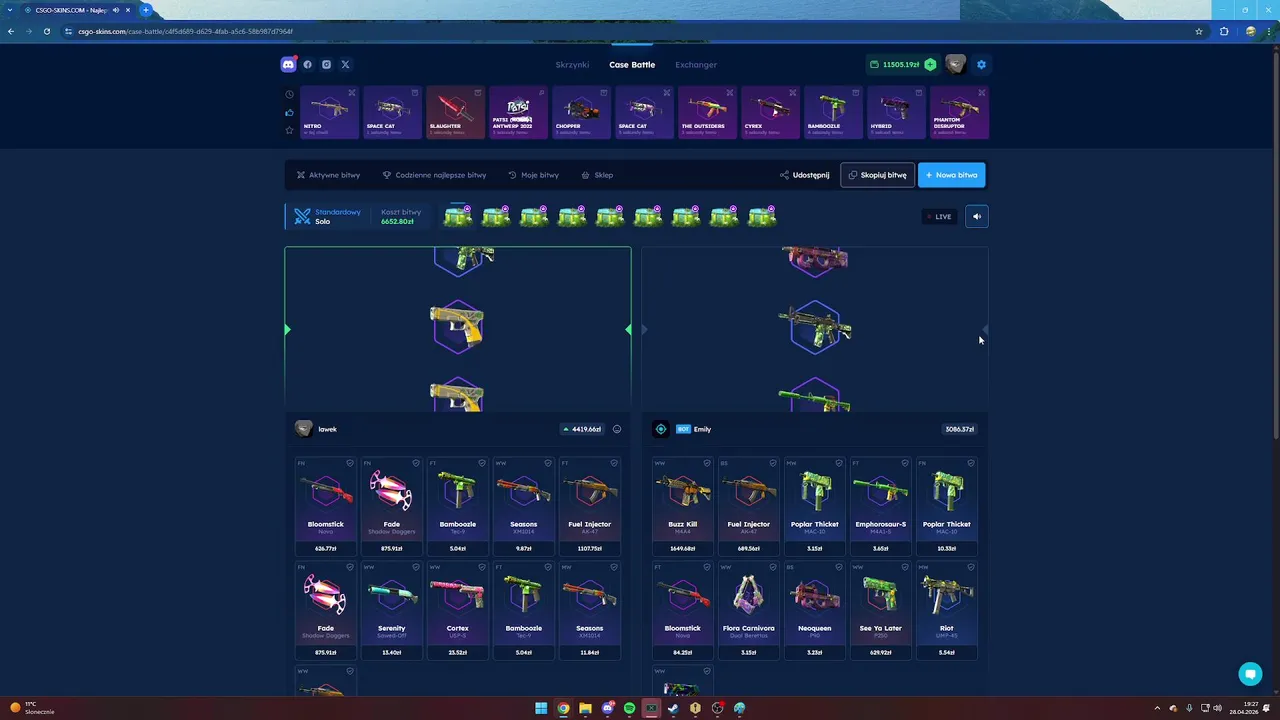The image size is (1280, 720).
Task: Open the Discord icon in site header
Action: click(288, 64)
